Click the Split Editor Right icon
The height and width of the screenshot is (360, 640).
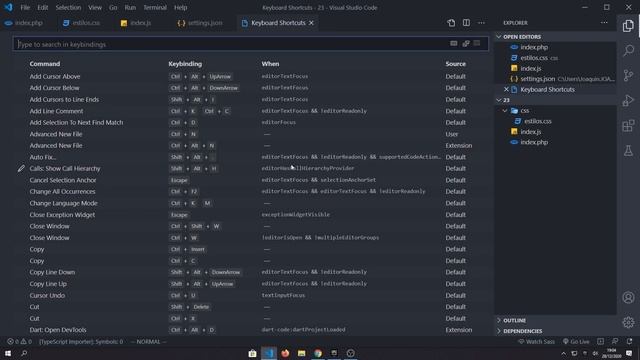[466, 23]
